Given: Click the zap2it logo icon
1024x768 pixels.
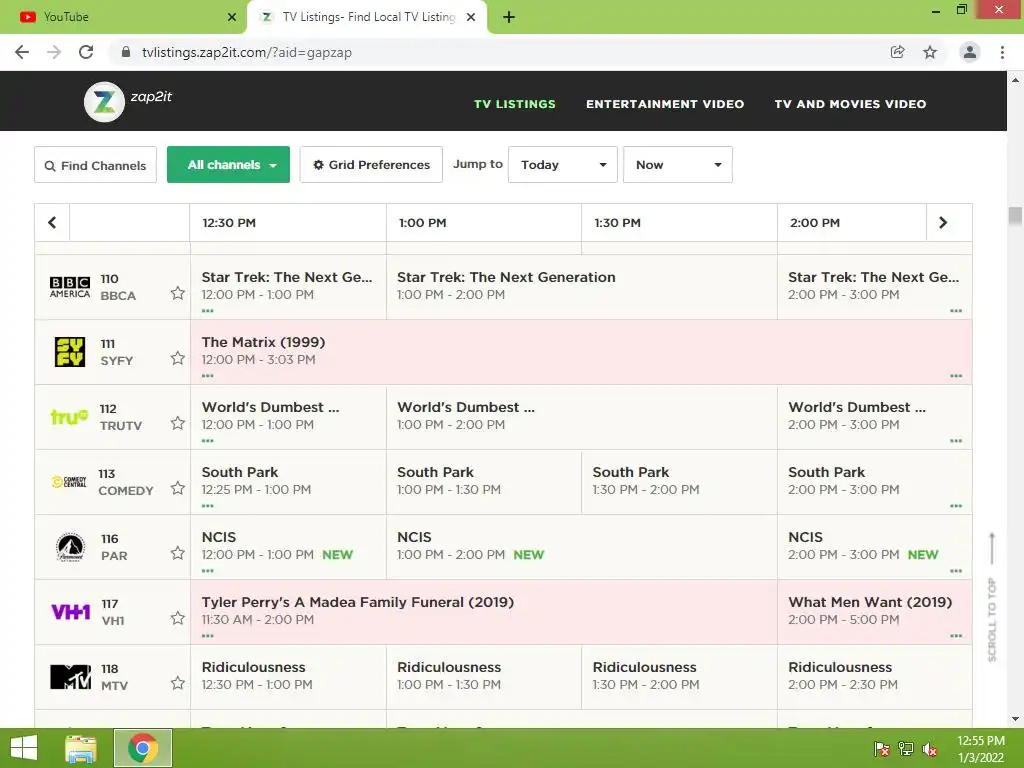Looking at the screenshot, I should (x=104, y=102).
